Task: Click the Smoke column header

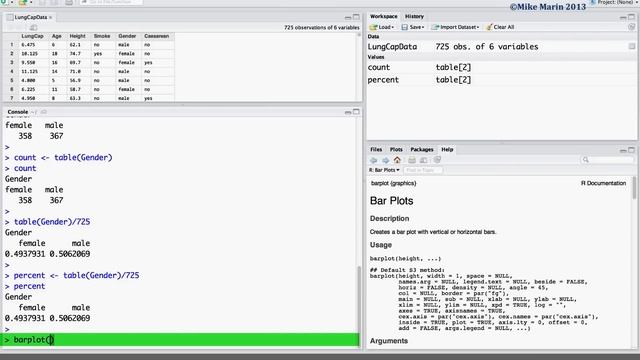Action: click(102, 36)
